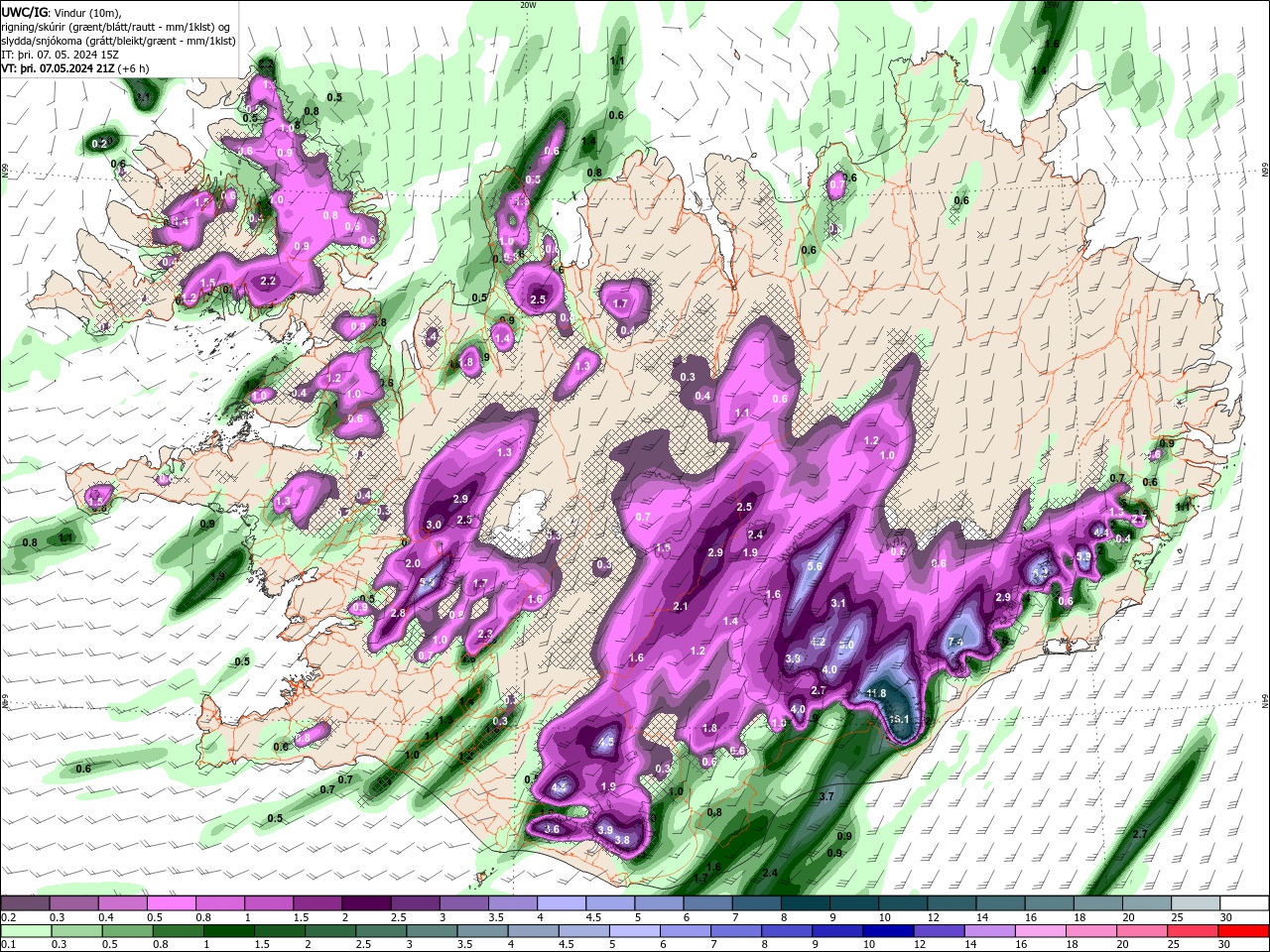
Task: Click the 0.2 label on the snow scale
Action: coord(8,917)
